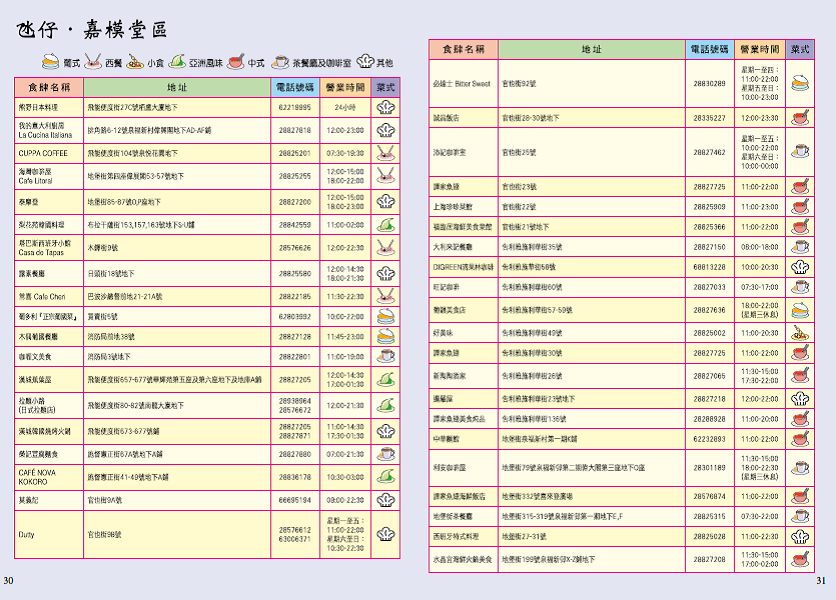
Task: Click the 其他 chef hat icon in the legend
Action: [363, 62]
